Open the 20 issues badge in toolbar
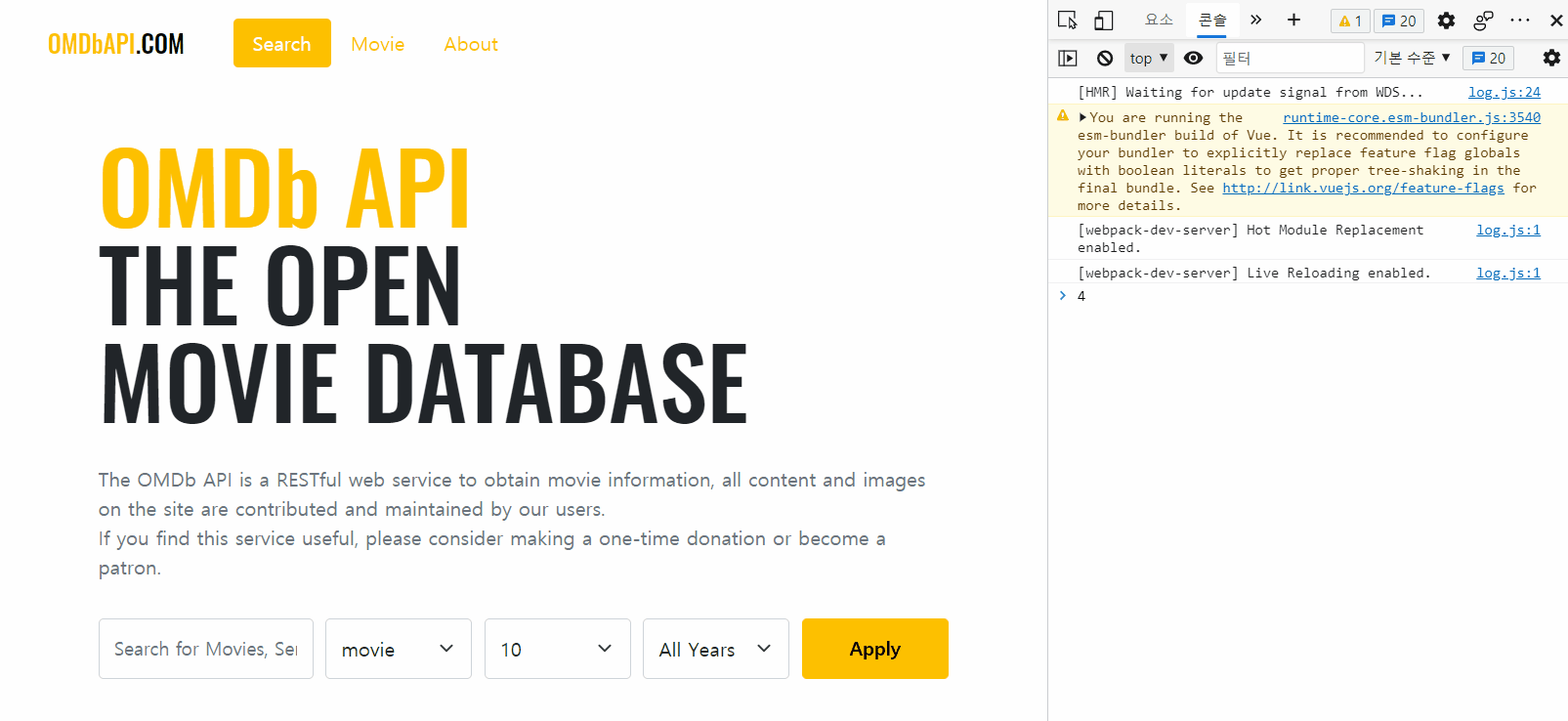Viewport: 1568px width, 721px height. coord(1399,21)
